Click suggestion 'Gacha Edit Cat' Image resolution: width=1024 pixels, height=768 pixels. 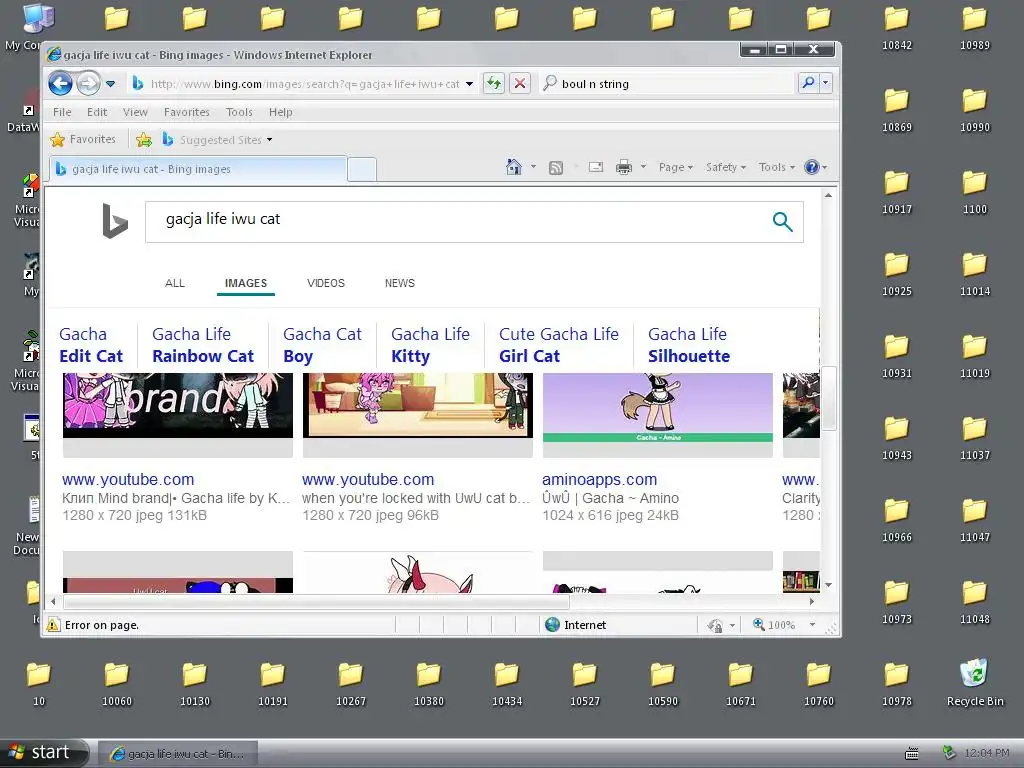[91, 345]
